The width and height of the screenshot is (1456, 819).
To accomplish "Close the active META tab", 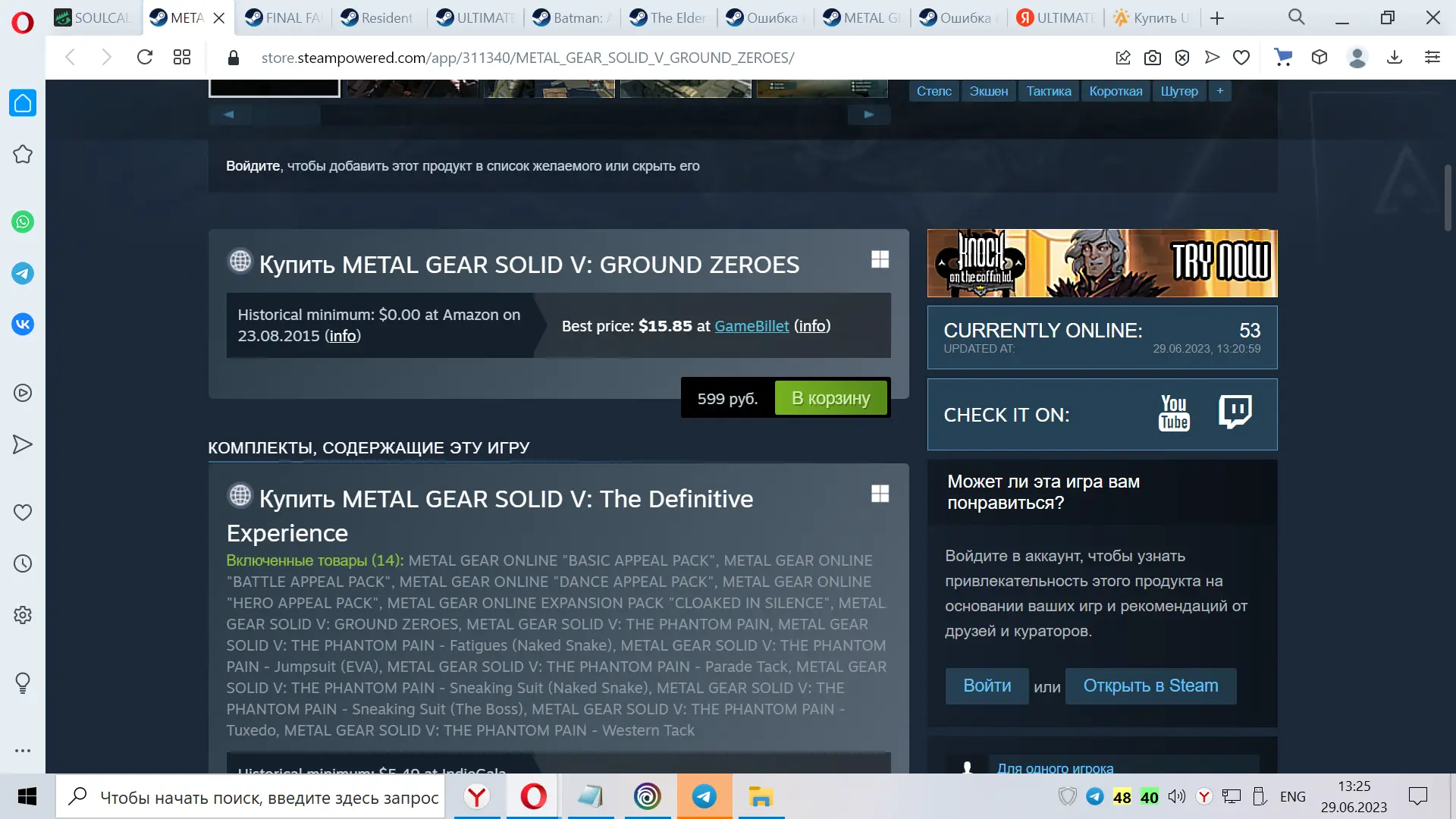I will [x=219, y=18].
